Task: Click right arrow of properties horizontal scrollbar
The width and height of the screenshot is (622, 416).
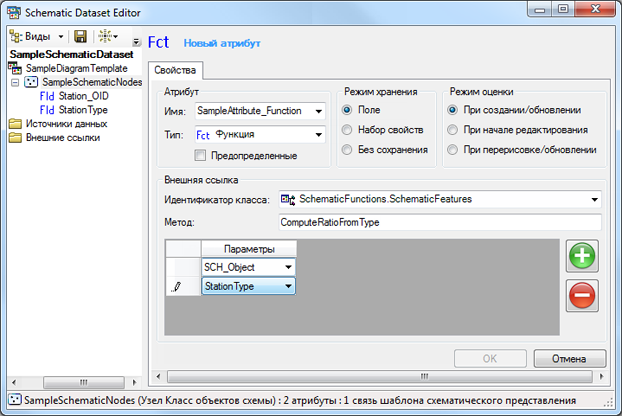Action: 601,376
